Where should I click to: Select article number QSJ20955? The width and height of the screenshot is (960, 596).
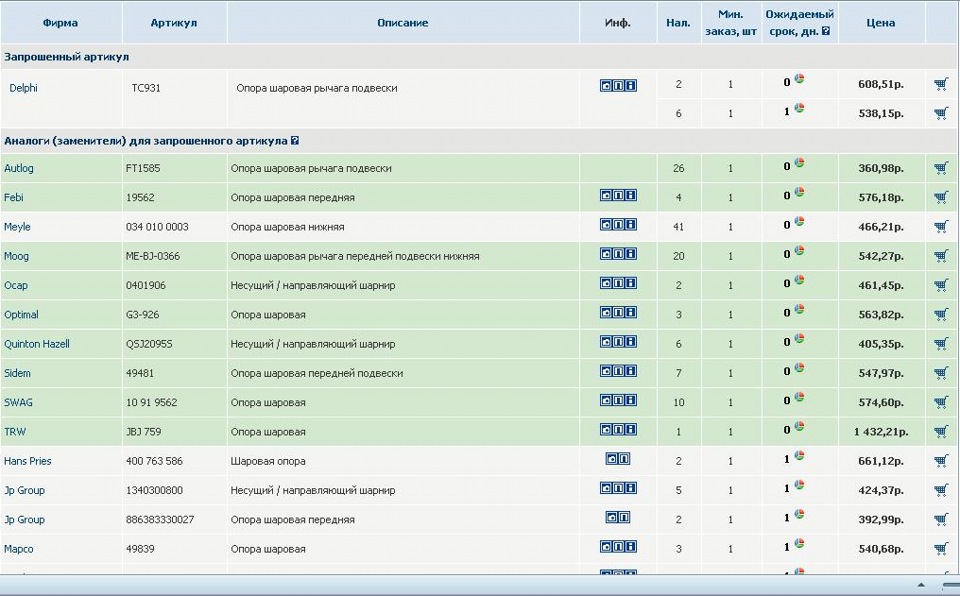click(x=149, y=344)
